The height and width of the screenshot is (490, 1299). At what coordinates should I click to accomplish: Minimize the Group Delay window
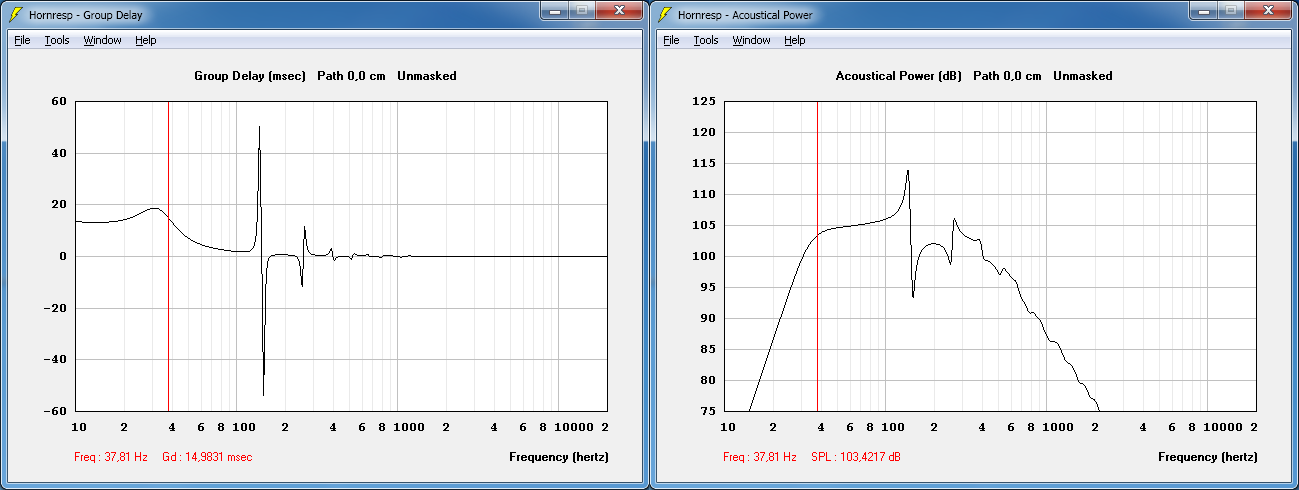click(554, 10)
